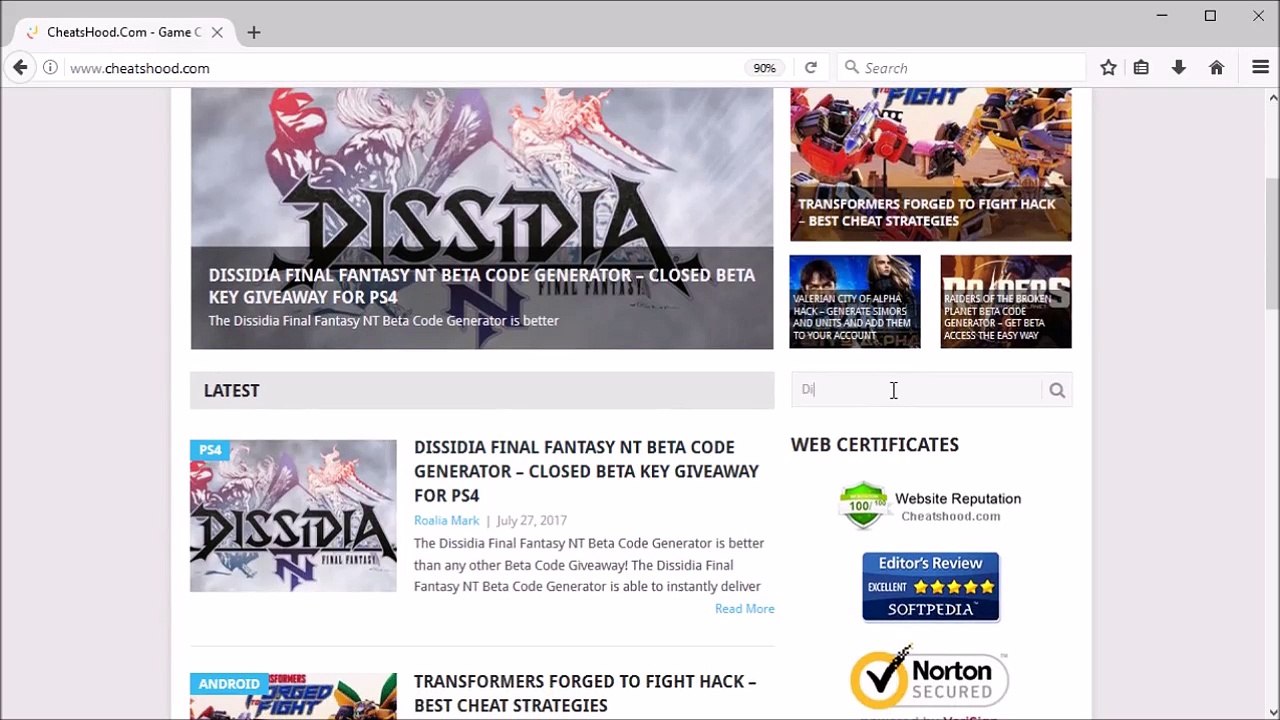The height and width of the screenshot is (720, 1280).
Task: Open Valerian City of Alpha Hack card
Action: pos(855,301)
